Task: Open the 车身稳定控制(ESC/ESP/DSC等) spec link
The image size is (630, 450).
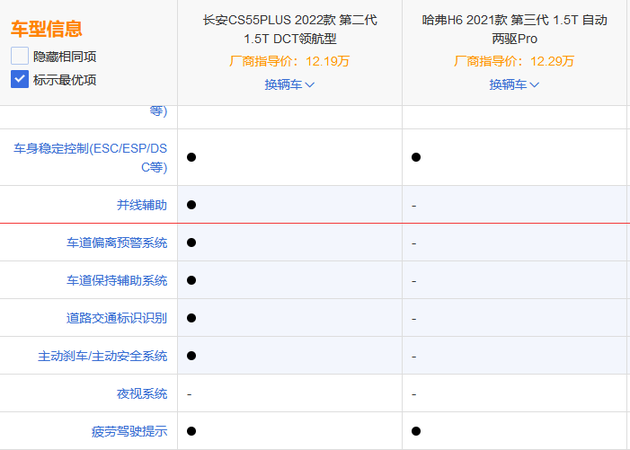Action: pos(90,157)
